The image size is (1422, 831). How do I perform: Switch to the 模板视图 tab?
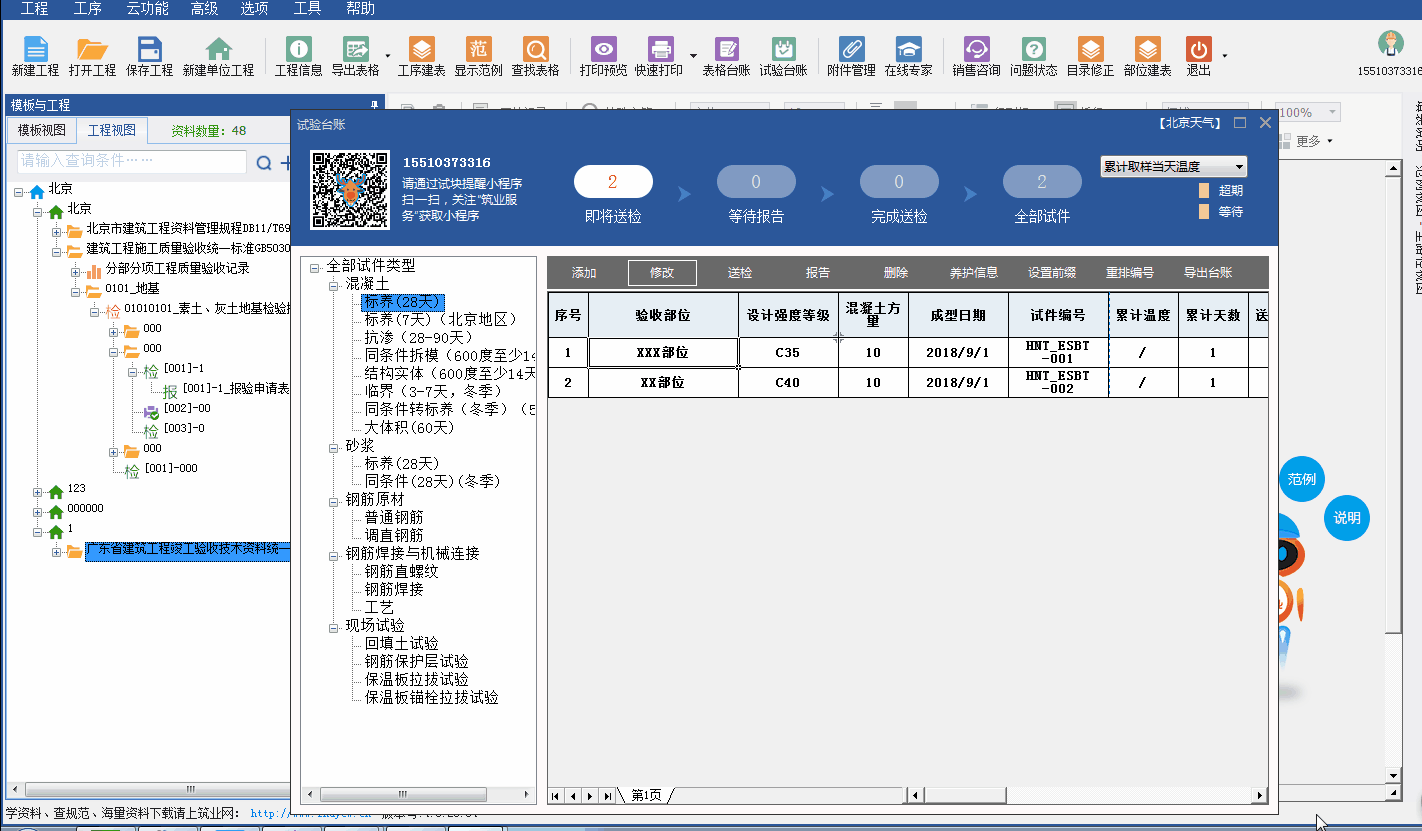pyautogui.click(x=41, y=131)
